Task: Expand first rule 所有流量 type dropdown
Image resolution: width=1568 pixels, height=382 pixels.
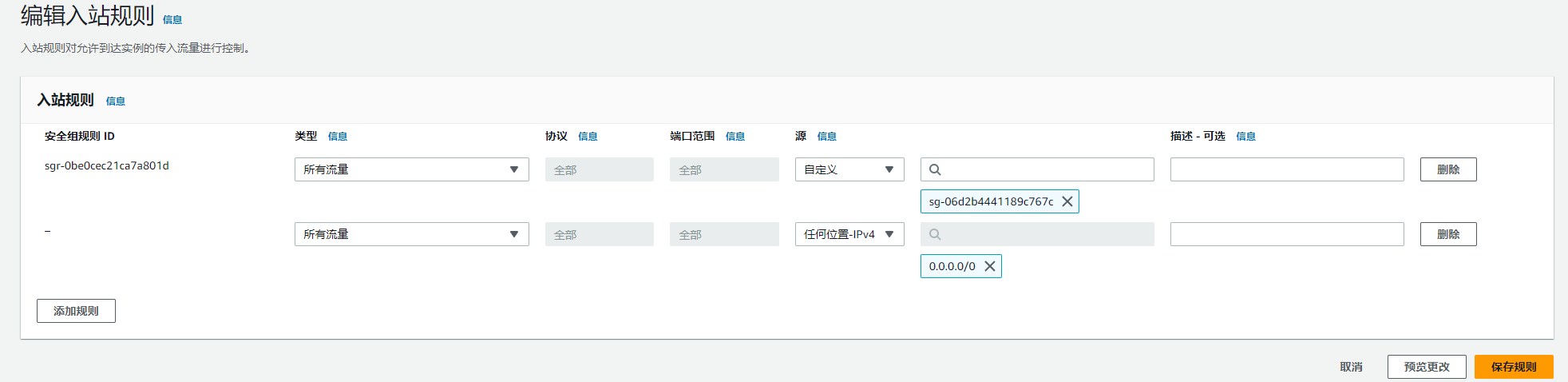Action: point(411,169)
